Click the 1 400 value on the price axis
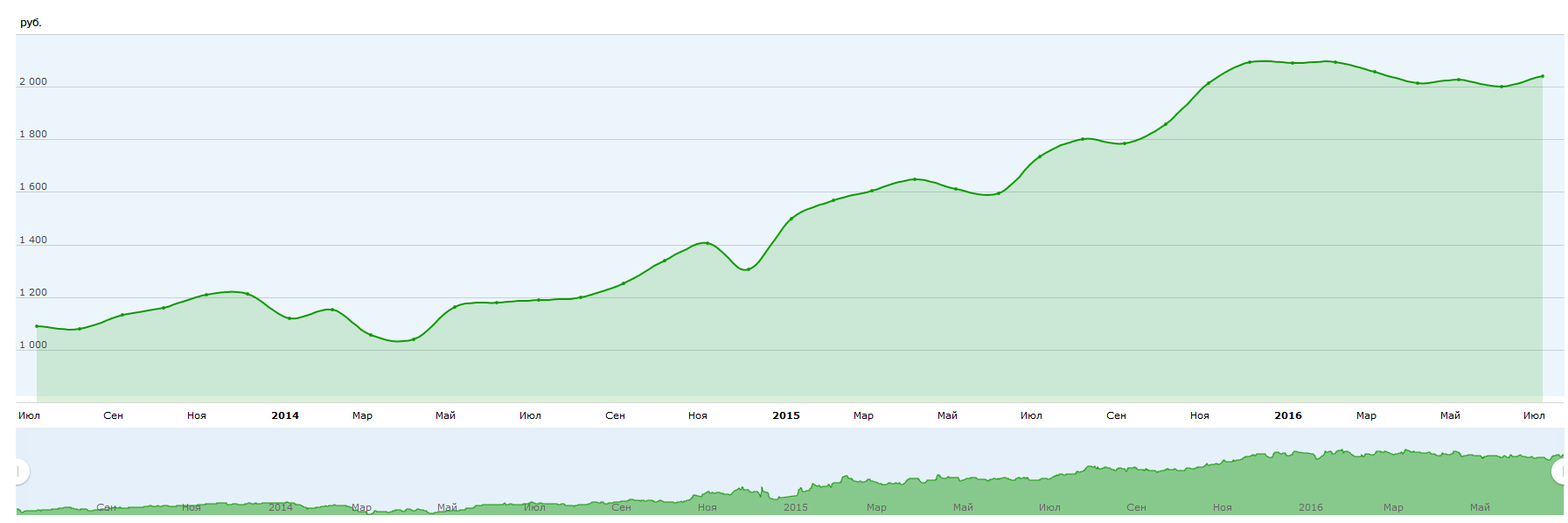 [33, 240]
